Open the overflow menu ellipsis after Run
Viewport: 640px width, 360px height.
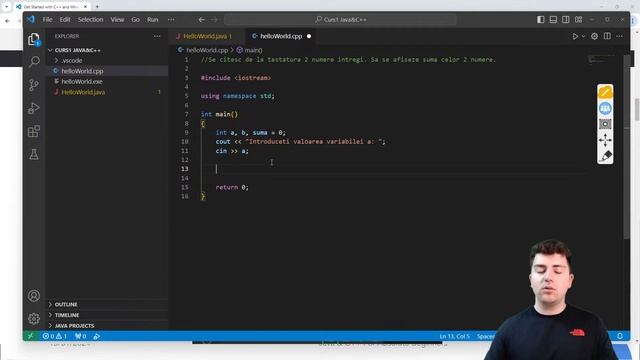coord(171,19)
